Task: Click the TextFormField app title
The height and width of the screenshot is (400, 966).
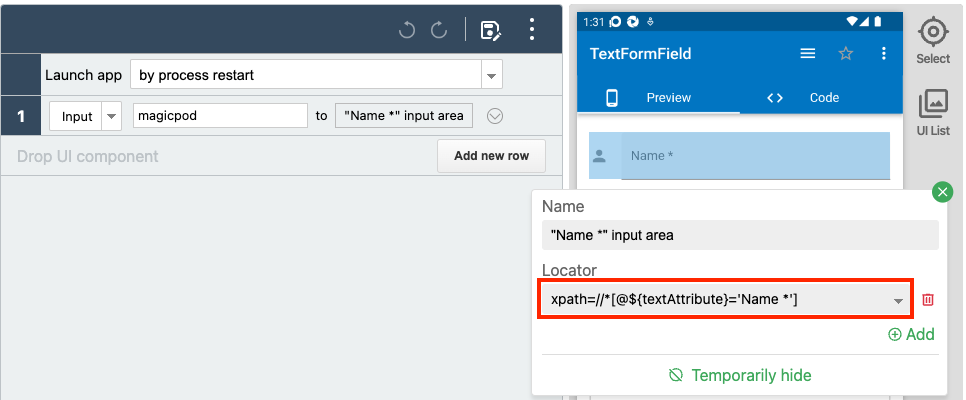Action: tap(641, 54)
